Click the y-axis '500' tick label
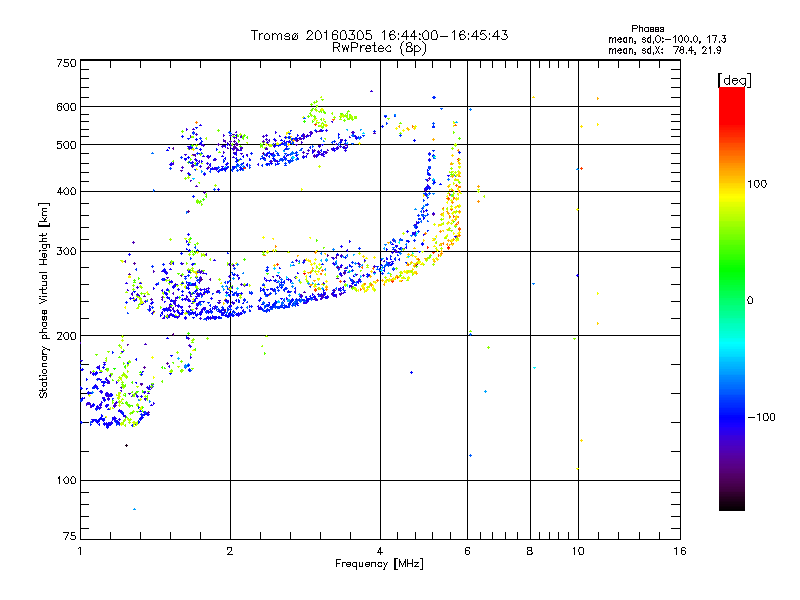Viewport: 800px width, 600px height. [x=67, y=145]
